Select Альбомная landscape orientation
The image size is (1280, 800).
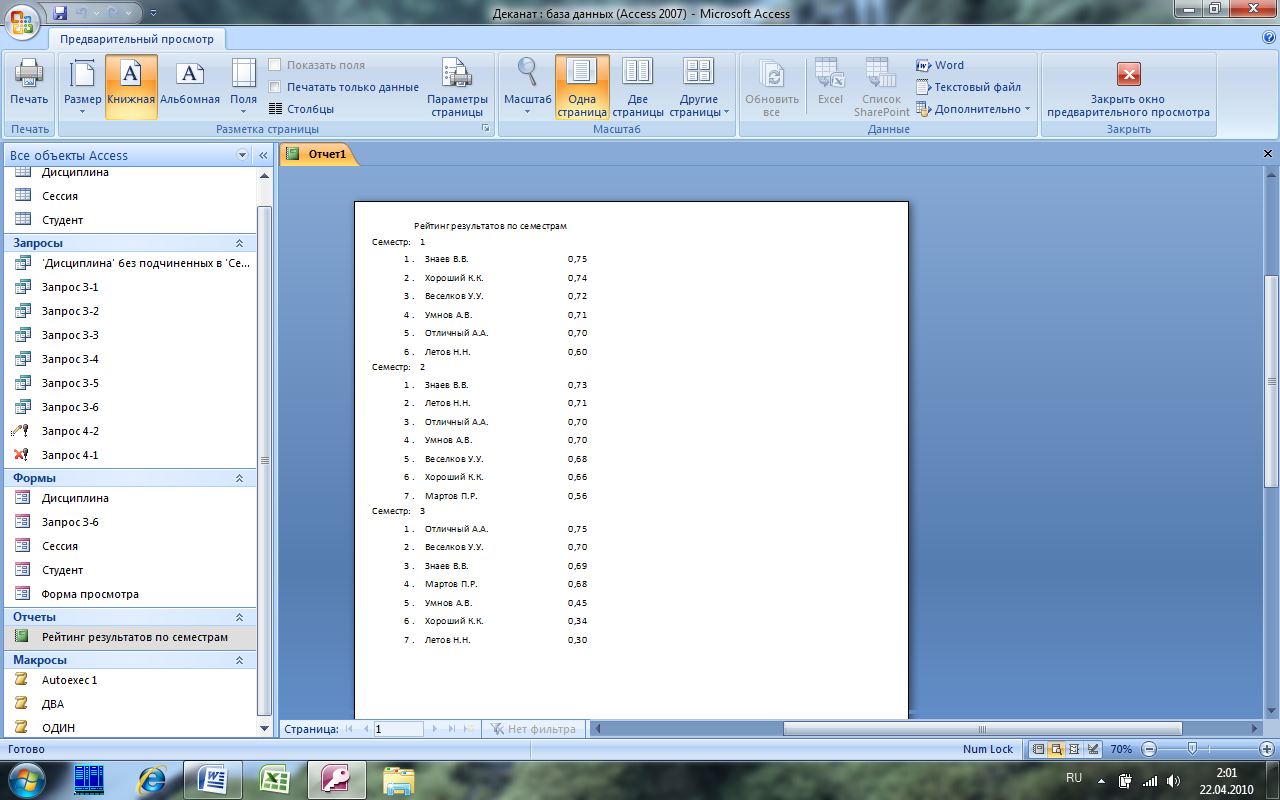pyautogui.click(x=190, y=87)
